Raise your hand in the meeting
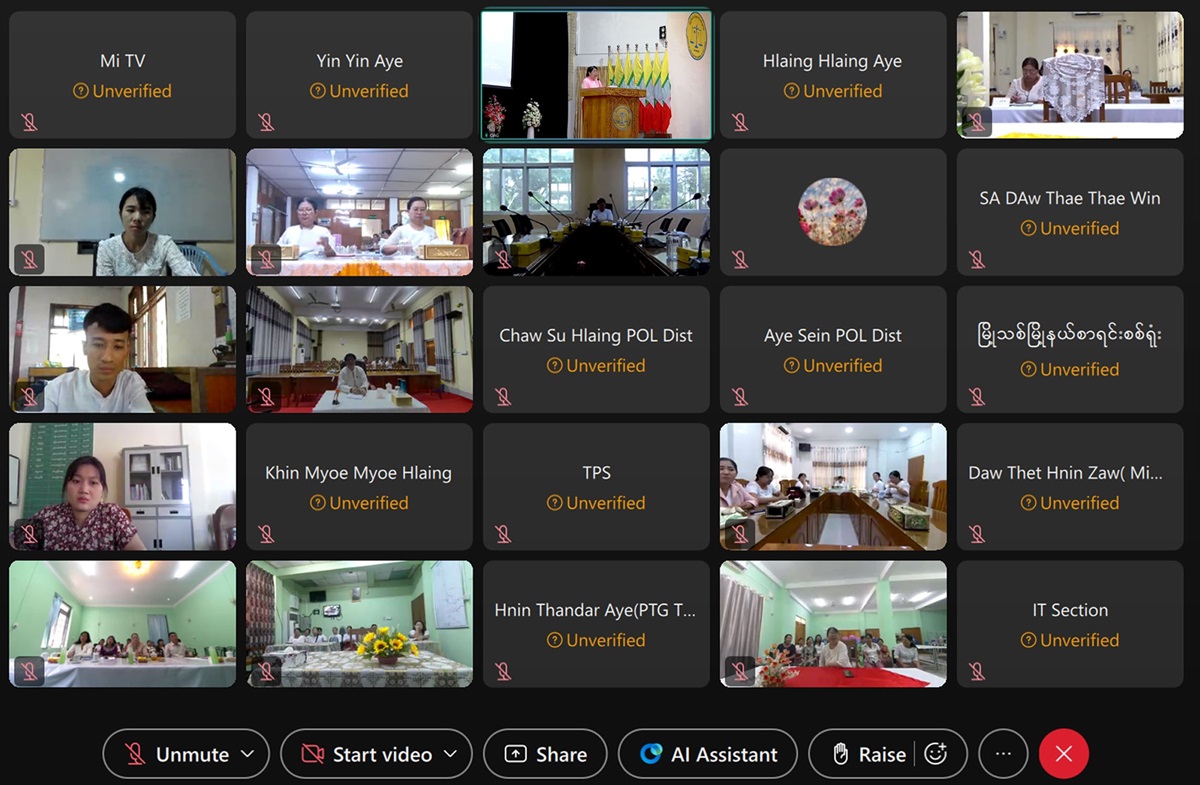Viewport: 1200px width, 785px height. pyautogui.click(x=868, y=754)
